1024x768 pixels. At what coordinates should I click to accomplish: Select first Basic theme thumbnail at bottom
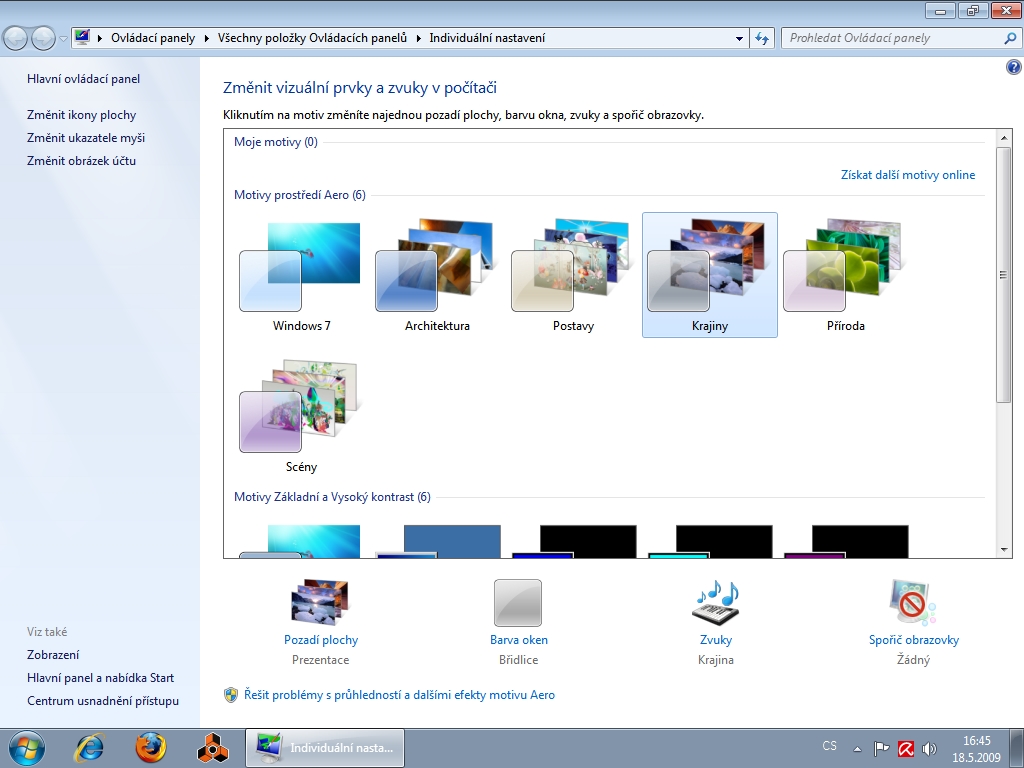pyautogui.click(x=301, y=541)
